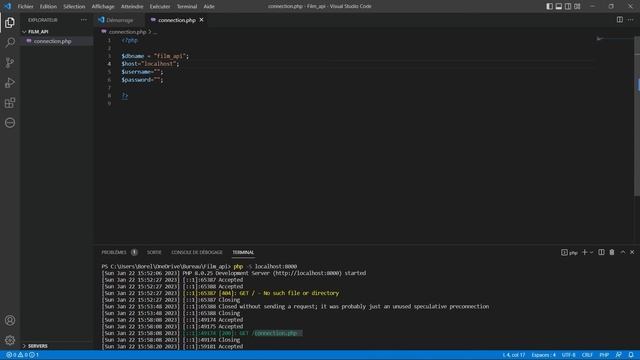Split the terminal pane

pyautogui.click(x=601, y=252)
